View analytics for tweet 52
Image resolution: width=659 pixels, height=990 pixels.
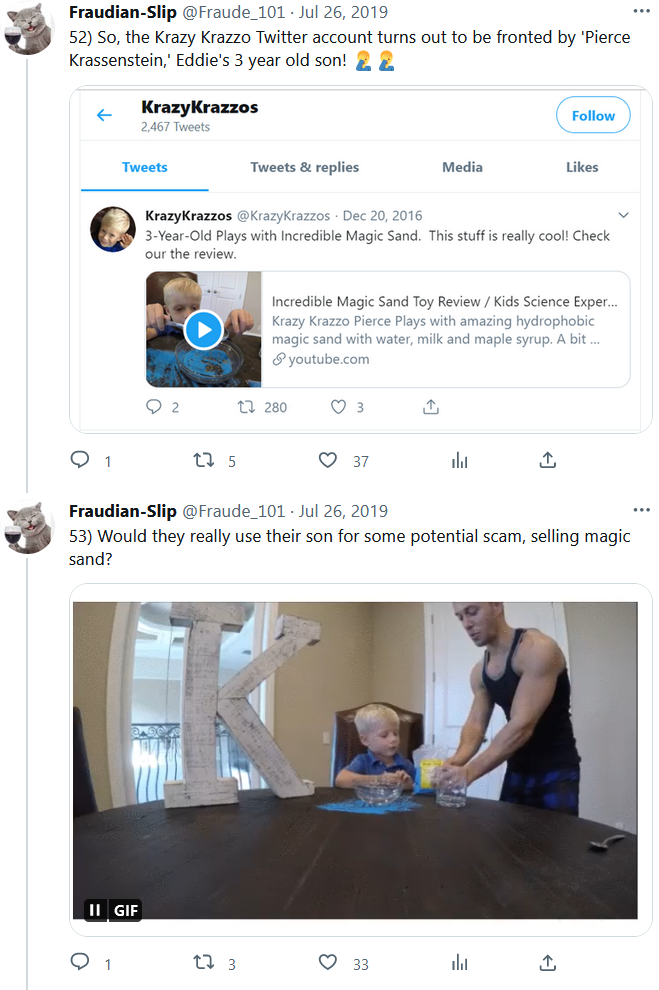tap(460, 460)
